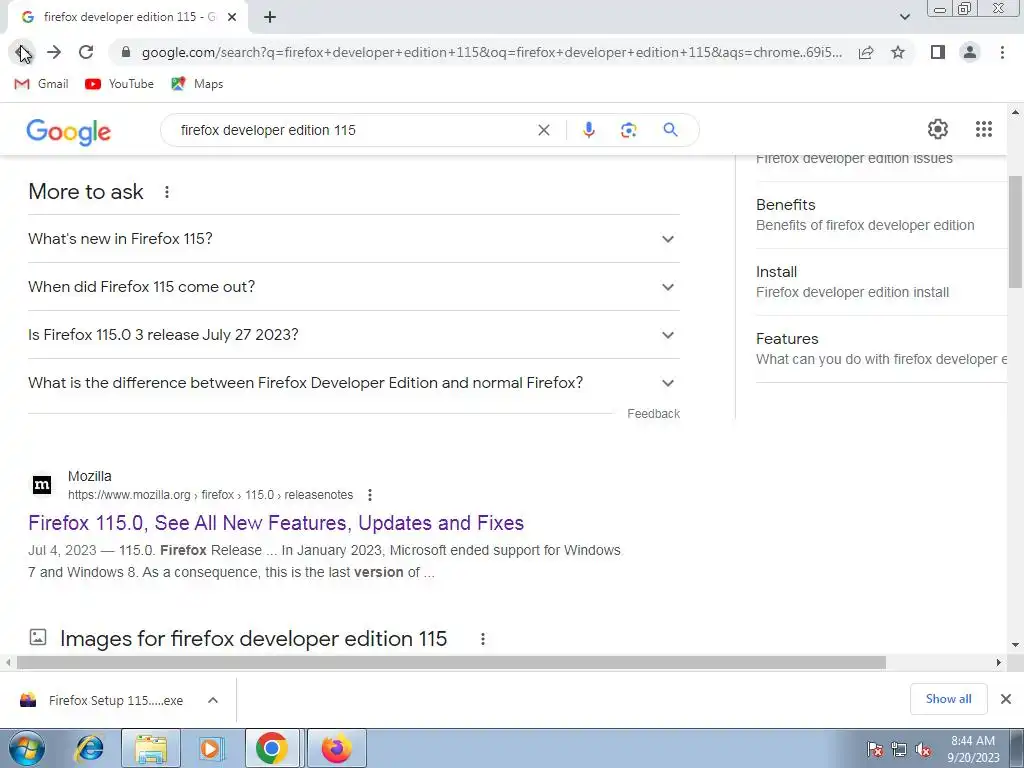Click scroll down arrow of page
The image size is (1024, 768).
[x=1016, y=645]
